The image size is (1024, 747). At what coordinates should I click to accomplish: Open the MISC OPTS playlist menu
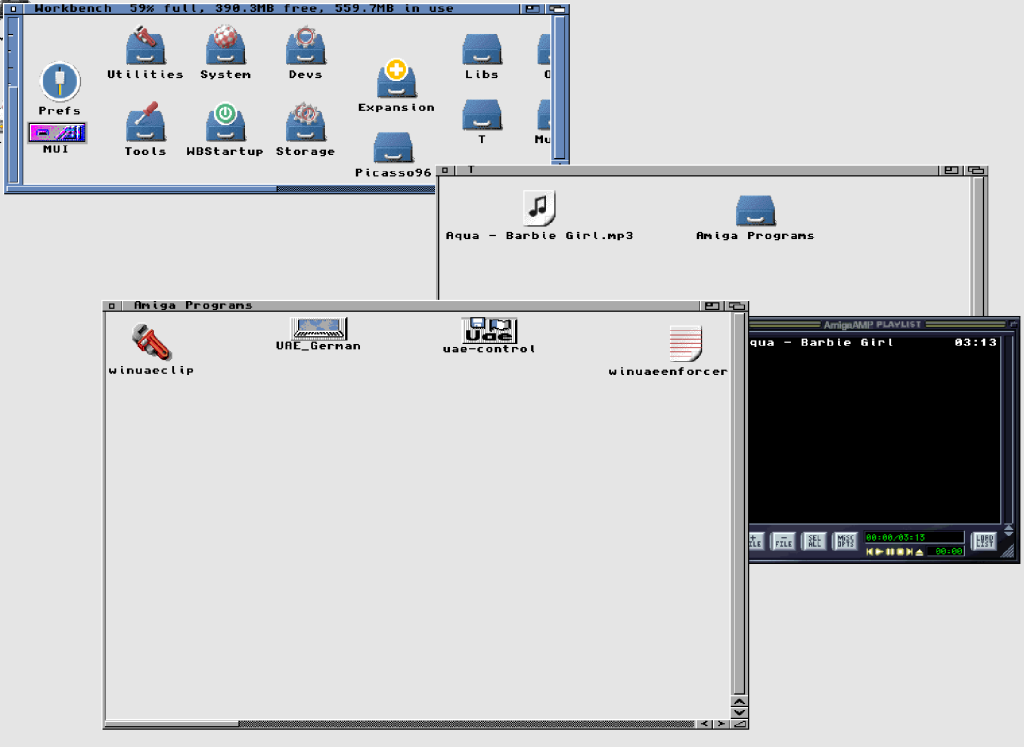tap(846, 541)
